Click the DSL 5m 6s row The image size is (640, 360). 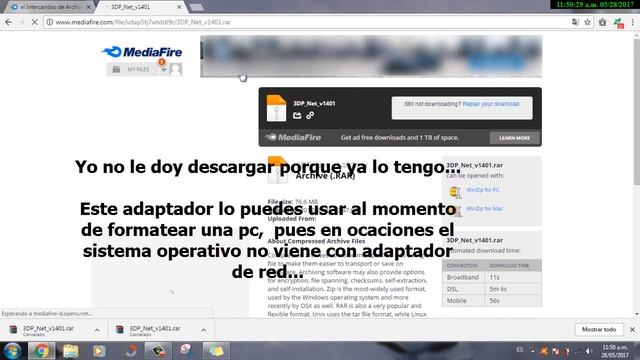(x=492, y=289)
